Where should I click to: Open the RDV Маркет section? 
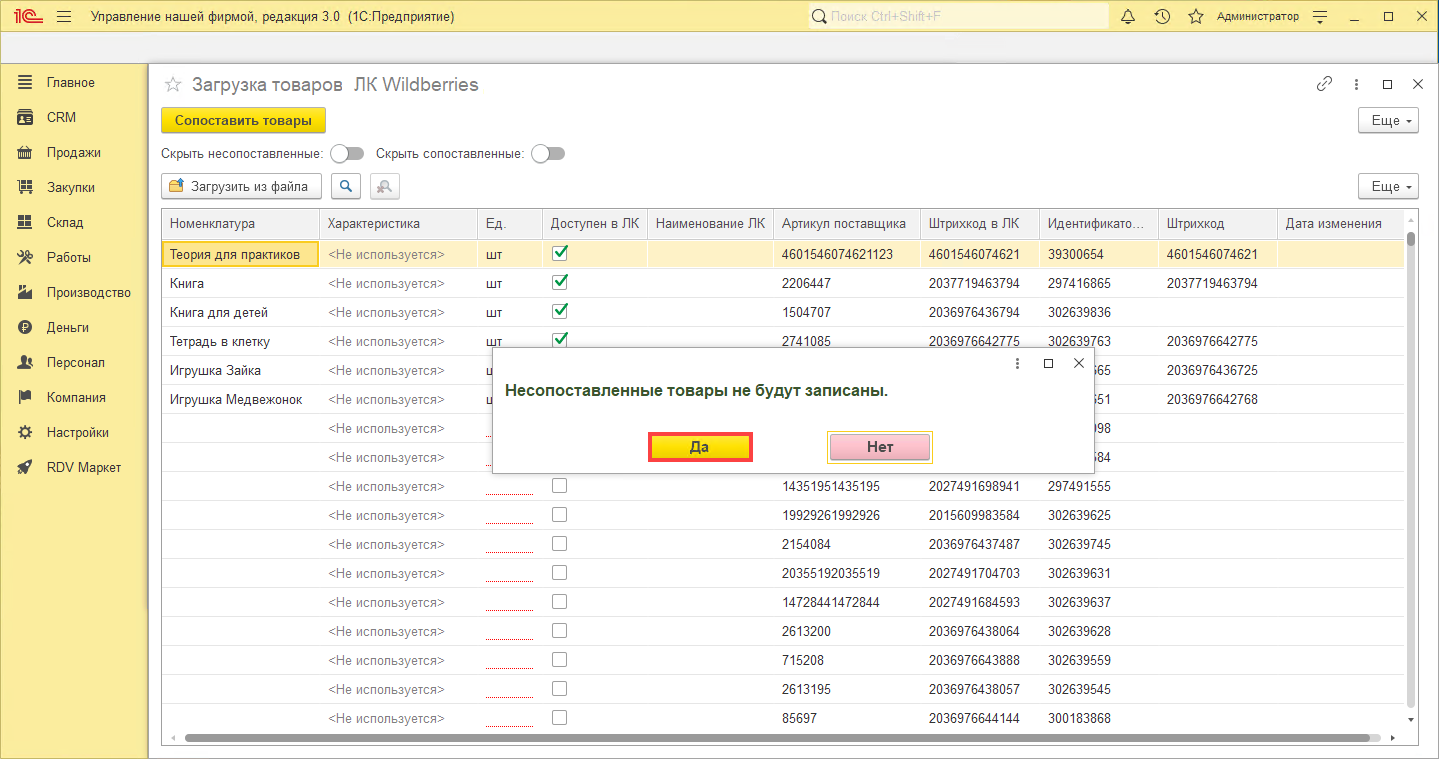click(x=83, y=468)
